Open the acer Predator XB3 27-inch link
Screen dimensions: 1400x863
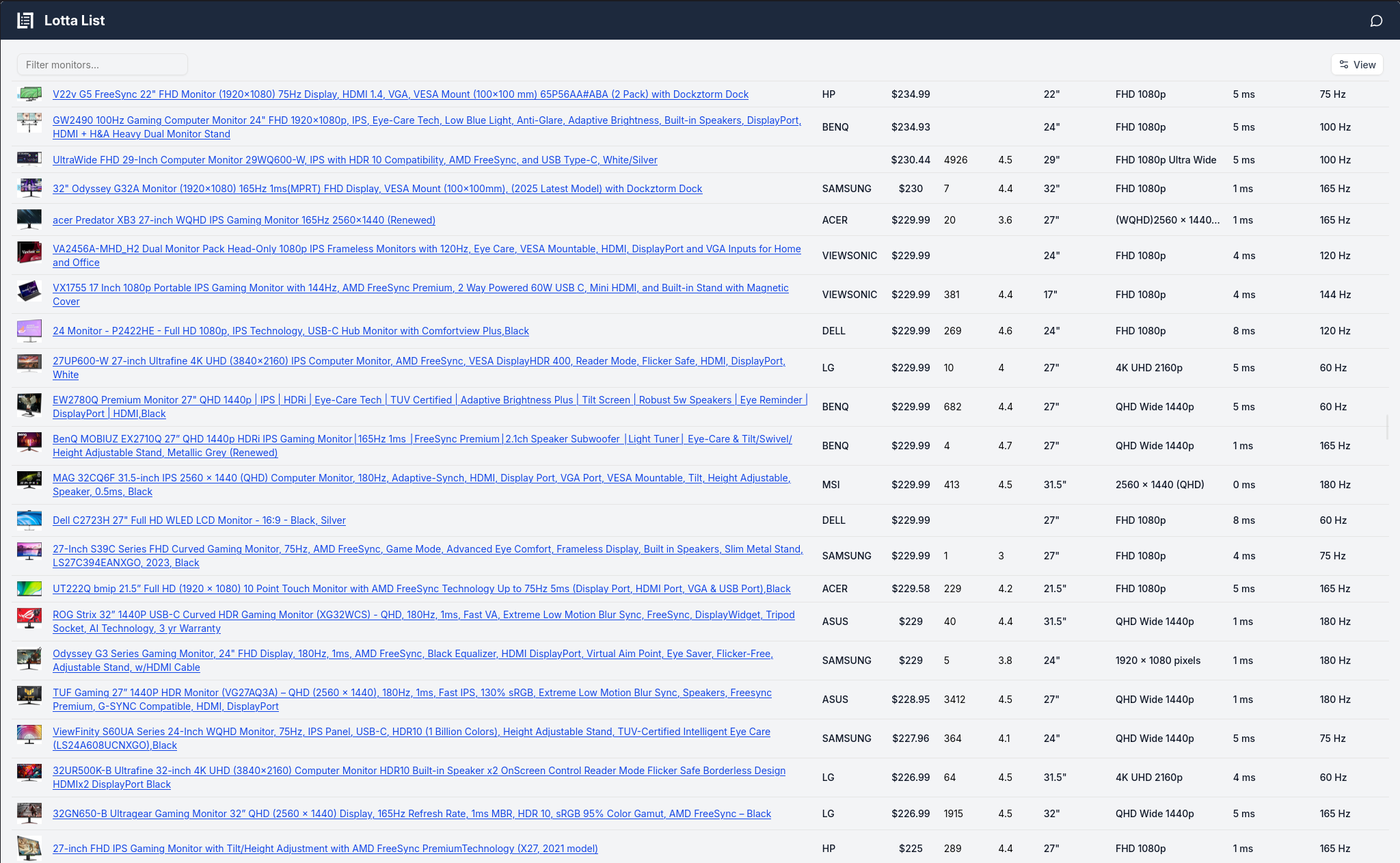(244, 220)
